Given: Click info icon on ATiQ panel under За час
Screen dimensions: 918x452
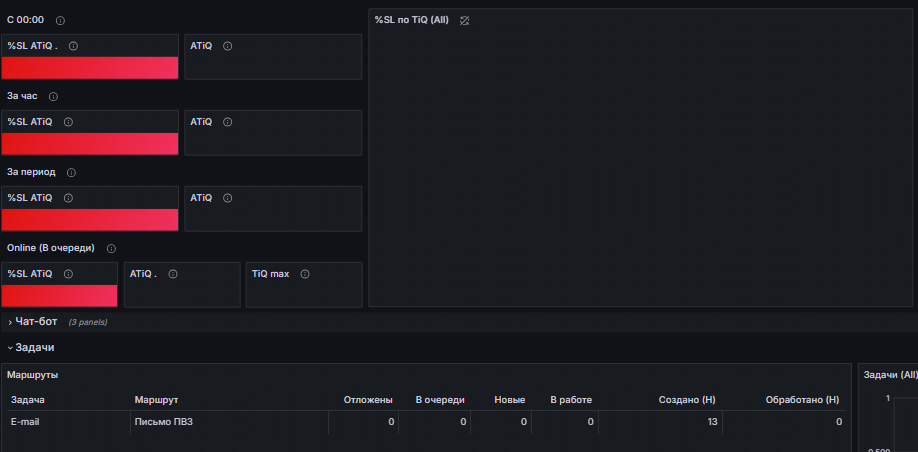Looking at the screenshot, I should [x=227, y=122].
